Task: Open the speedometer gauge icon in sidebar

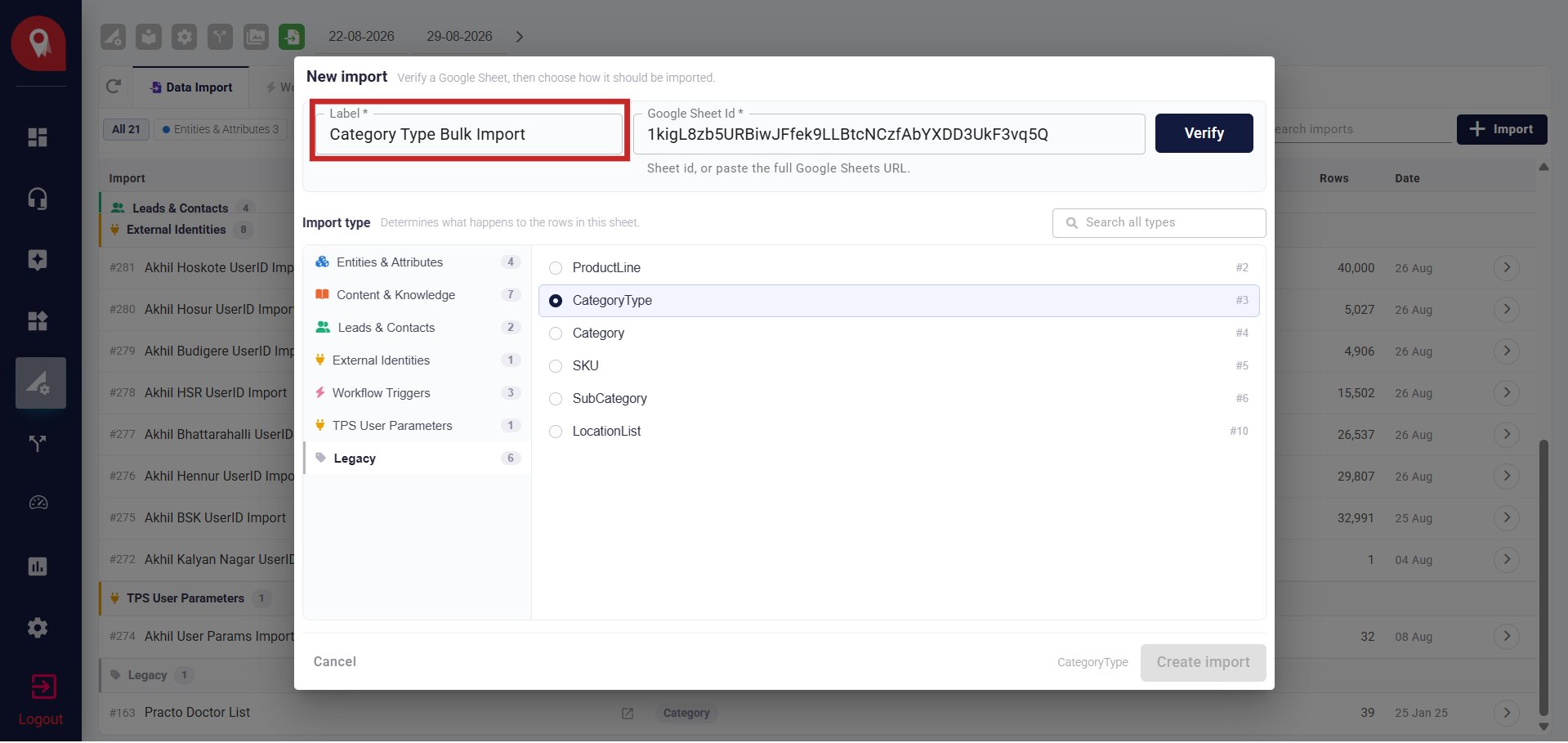Action: 38,503
